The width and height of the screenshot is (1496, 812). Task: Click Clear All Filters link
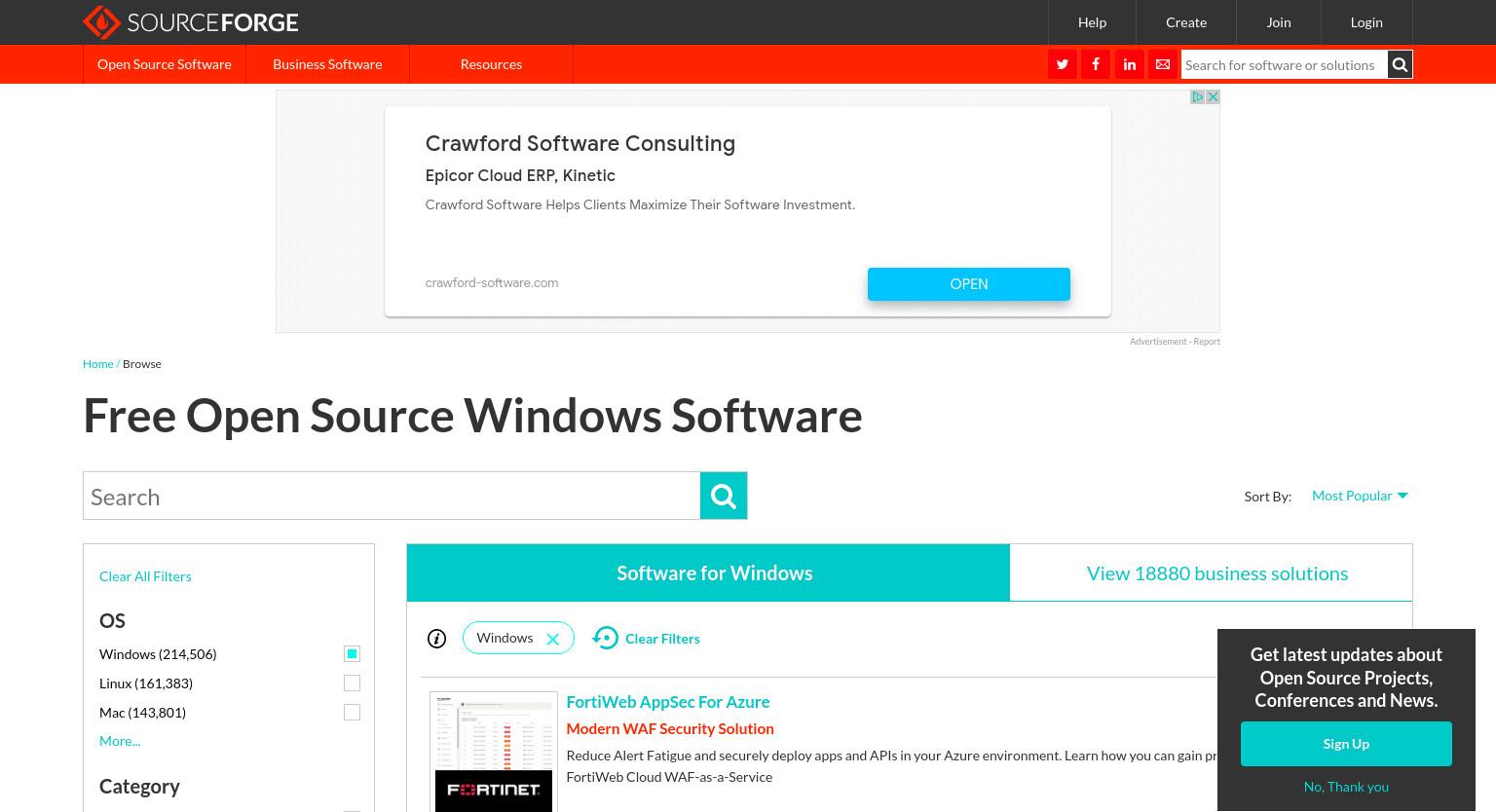145,576
